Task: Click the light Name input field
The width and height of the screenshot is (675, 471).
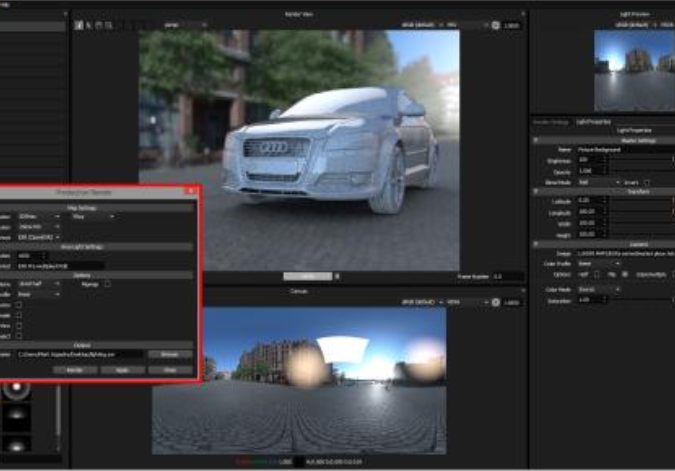Action: pyautogui.click(x=626, y=150)
